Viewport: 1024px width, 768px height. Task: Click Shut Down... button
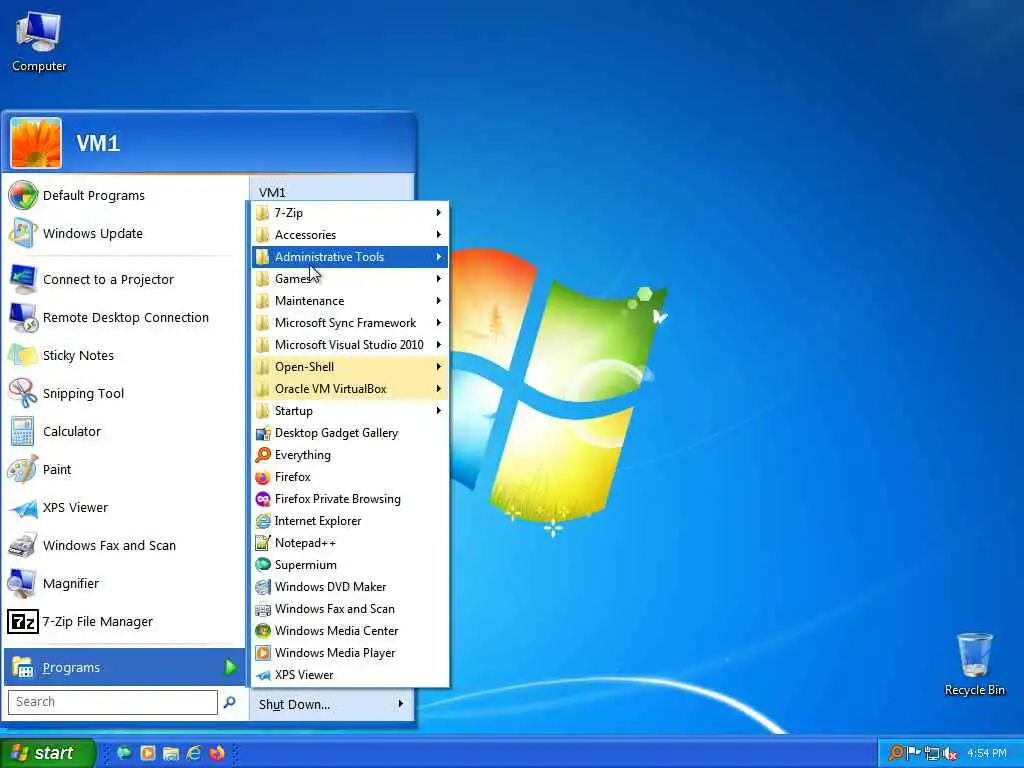(294, 705)
